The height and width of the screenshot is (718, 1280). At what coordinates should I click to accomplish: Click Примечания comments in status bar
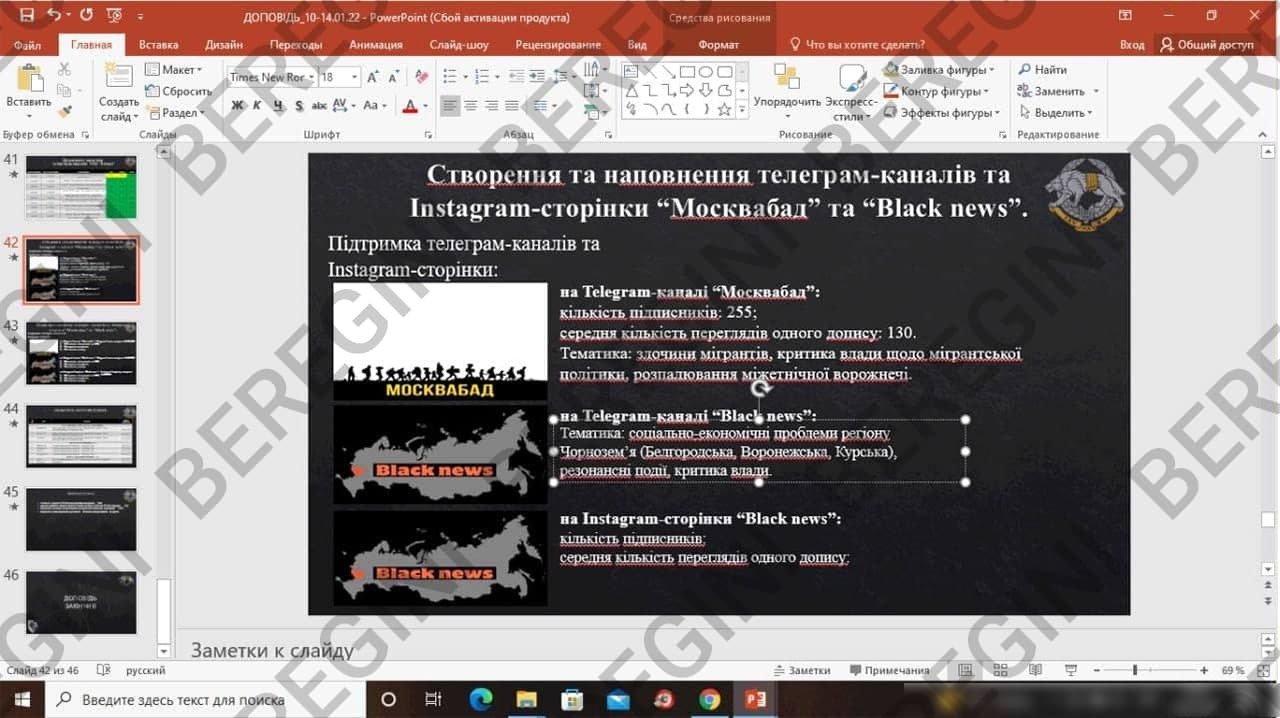pyautogui.click(x=889, y=671)
